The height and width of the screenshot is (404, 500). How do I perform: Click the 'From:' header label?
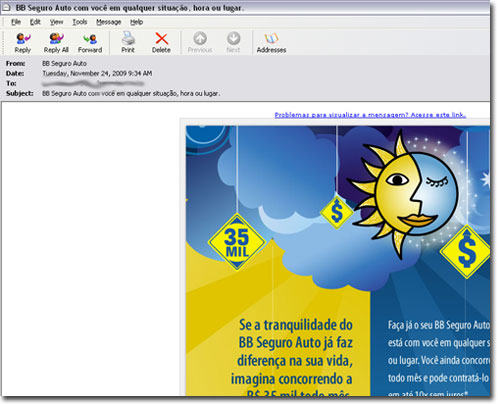click(x=15, y=63)
